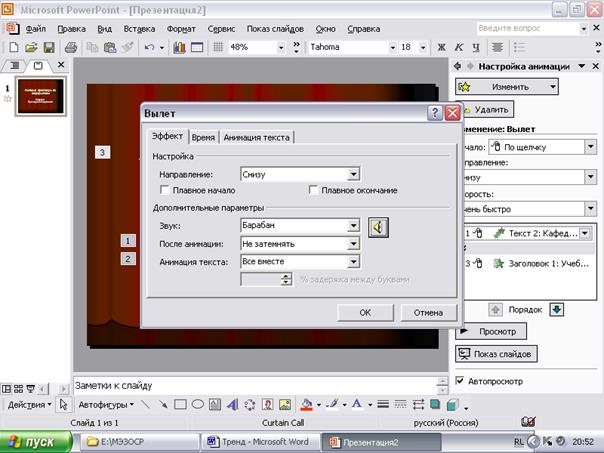Confirm the dialog with OK
Viewport: 604px width, 453px height.
point(365,312)
